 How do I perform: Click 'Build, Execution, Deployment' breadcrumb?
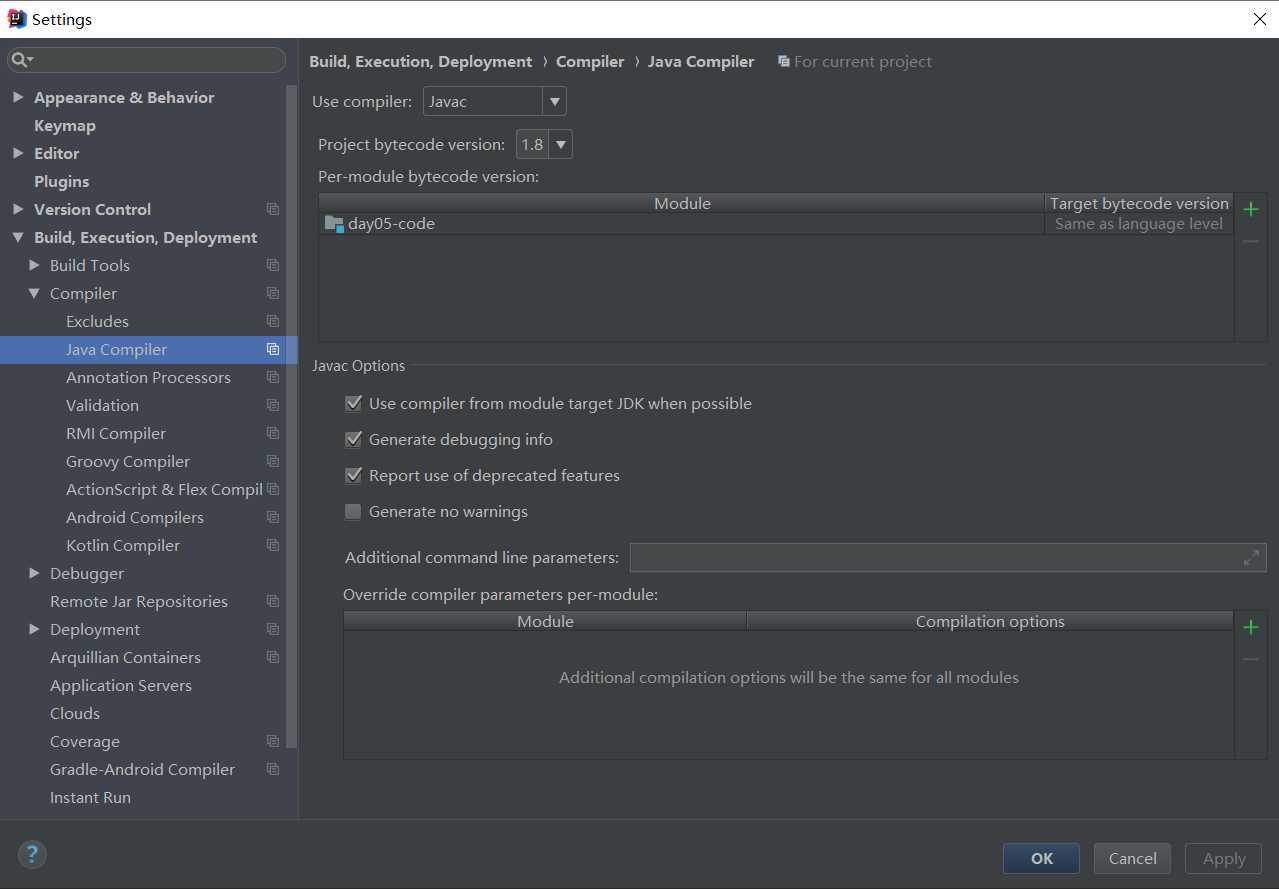(420, 61)
